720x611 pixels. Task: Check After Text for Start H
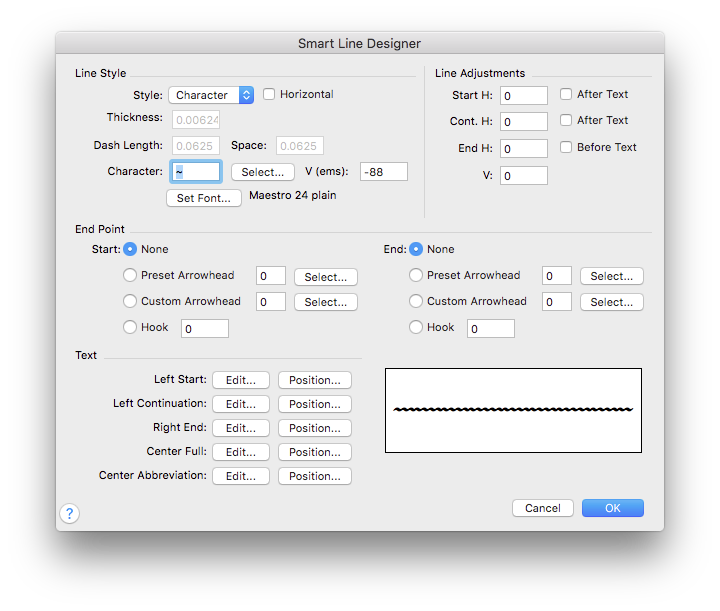coord(566,94)
